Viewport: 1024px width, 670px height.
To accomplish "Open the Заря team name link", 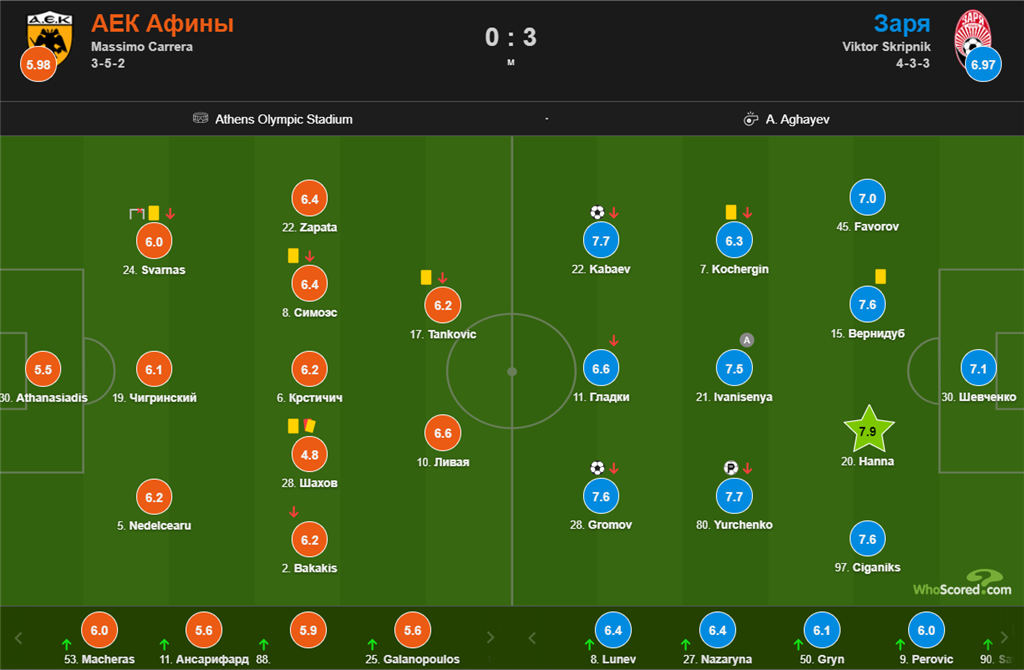I will tap(901, 24).
